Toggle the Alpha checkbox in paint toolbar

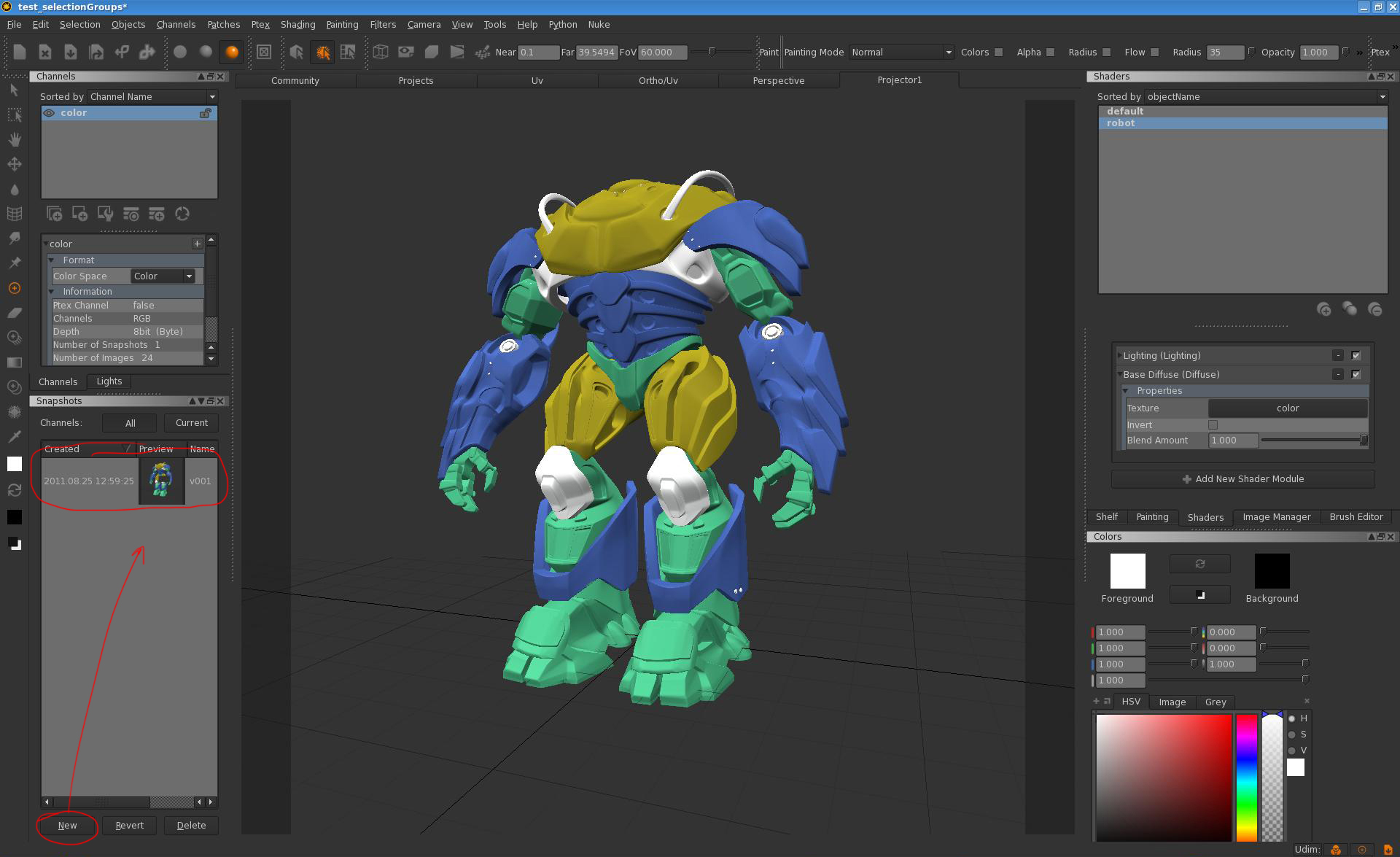click(1050, 53)
